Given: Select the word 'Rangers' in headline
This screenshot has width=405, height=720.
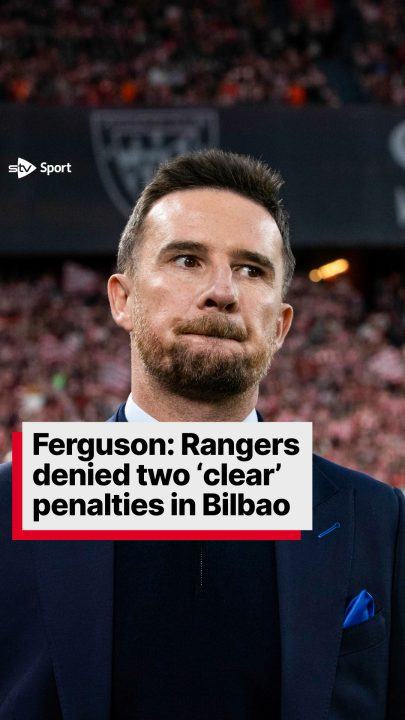Looking at the screenshot, I should 240,446.
